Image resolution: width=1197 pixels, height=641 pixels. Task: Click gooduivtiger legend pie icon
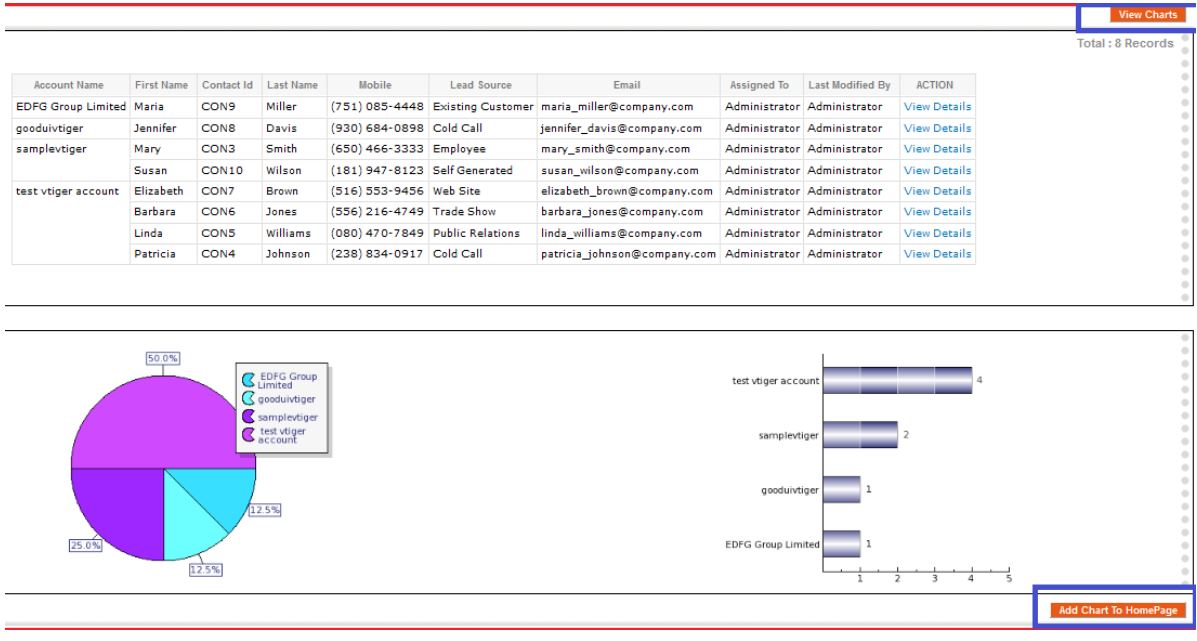pyautogui.click(x=248, y=398)
